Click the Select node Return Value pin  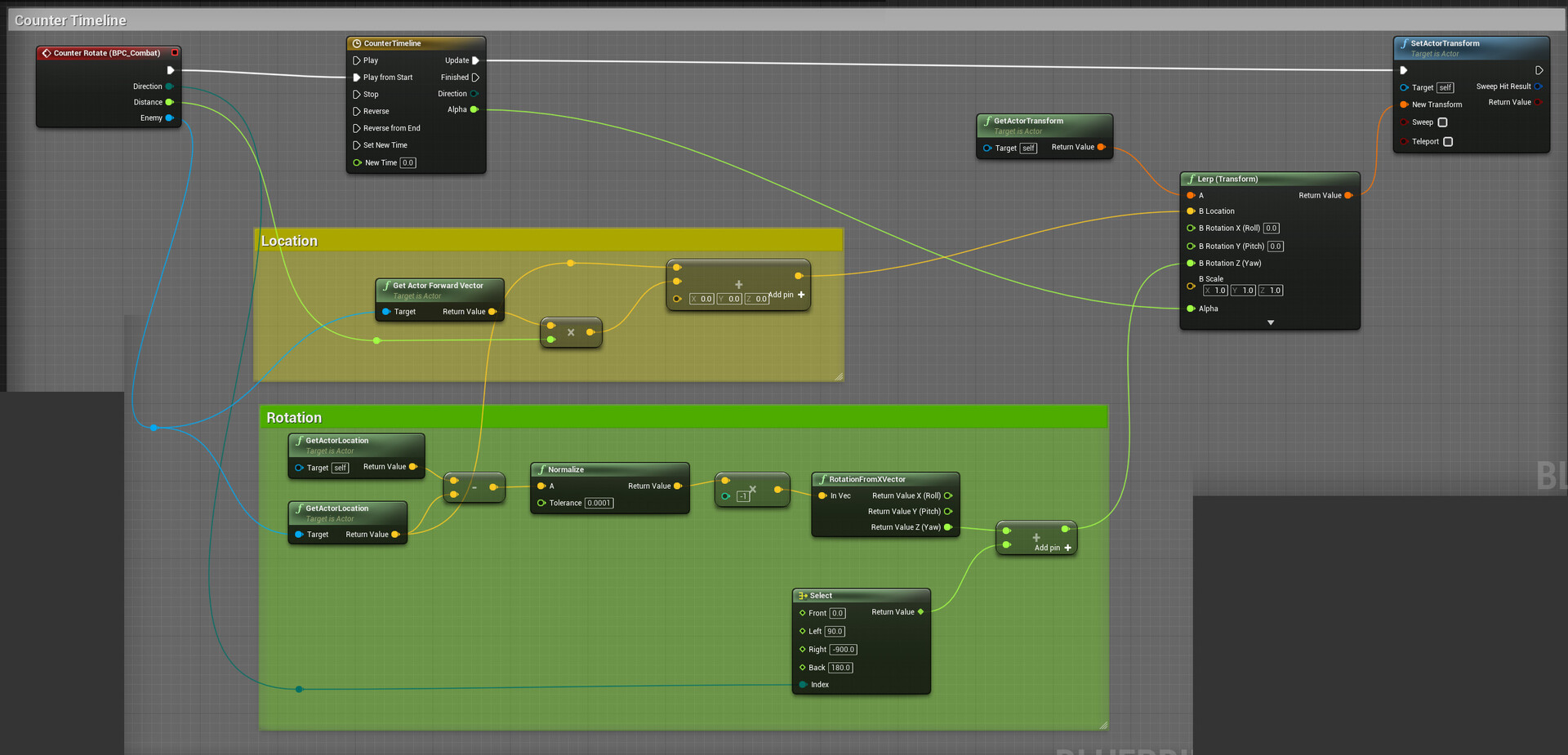(x=921, y=612)
